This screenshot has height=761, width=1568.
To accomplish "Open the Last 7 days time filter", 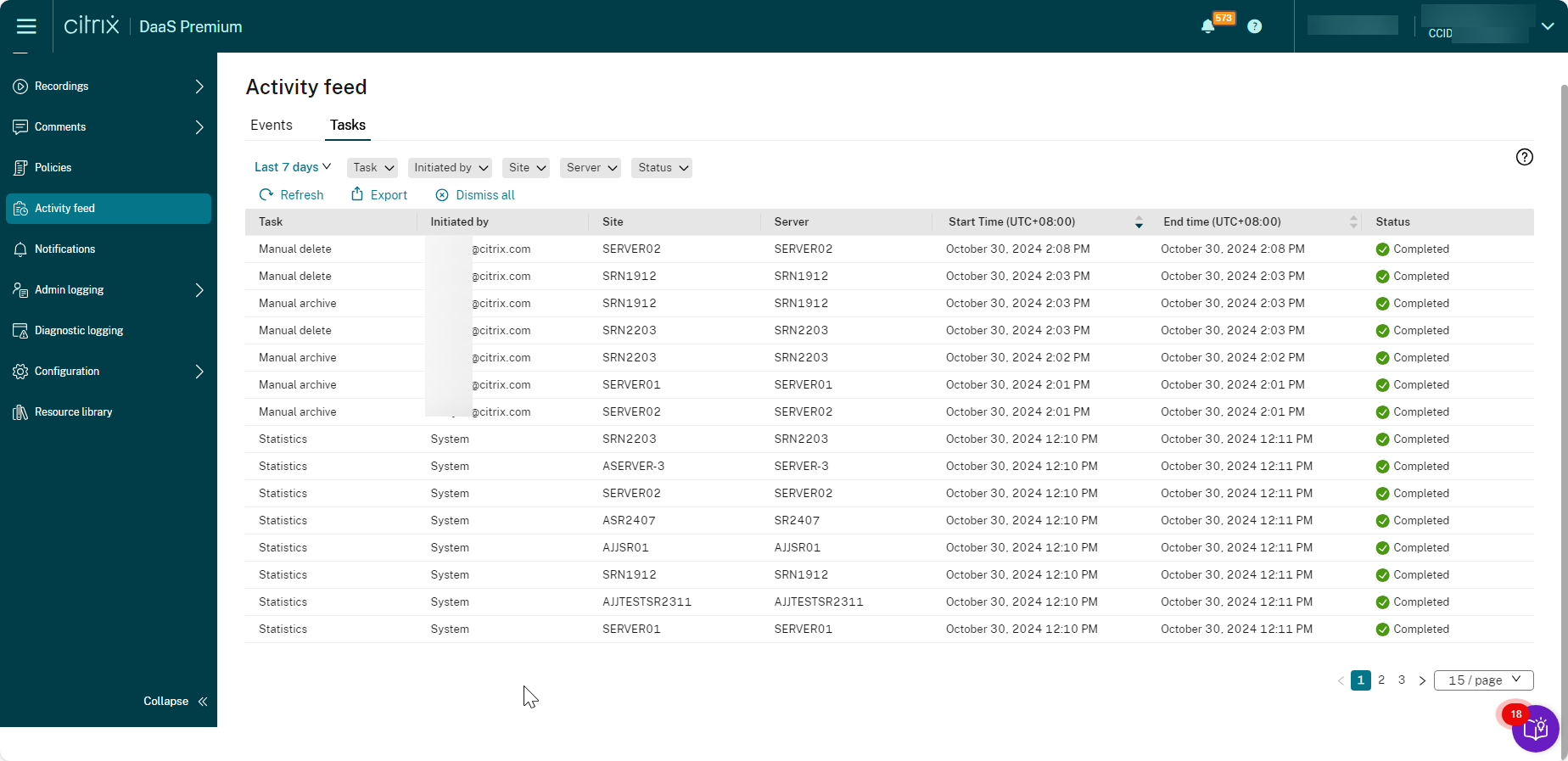I will [x=293, y=167].
